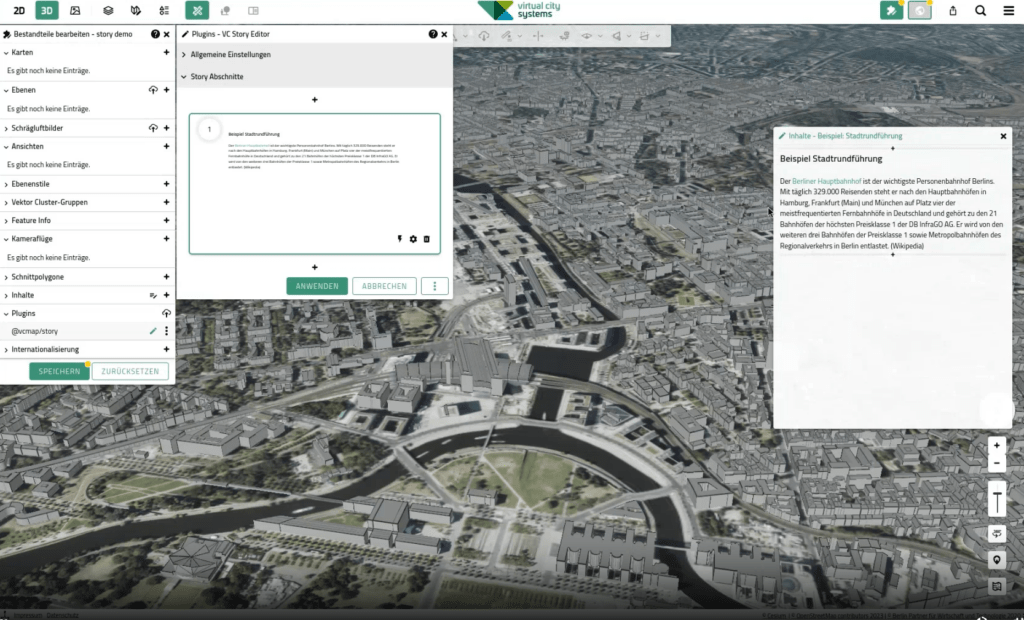The height and width of the screenshot is (620, 1024).
Task: Delete story section 1 via trash icon
Action: tap(426, 239)
